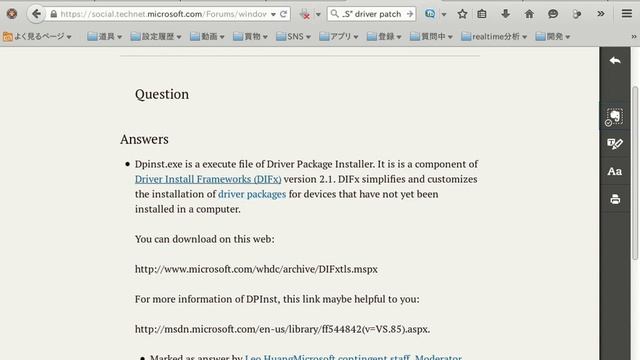Reload the page with the refresh icon

tap(284, 14)
